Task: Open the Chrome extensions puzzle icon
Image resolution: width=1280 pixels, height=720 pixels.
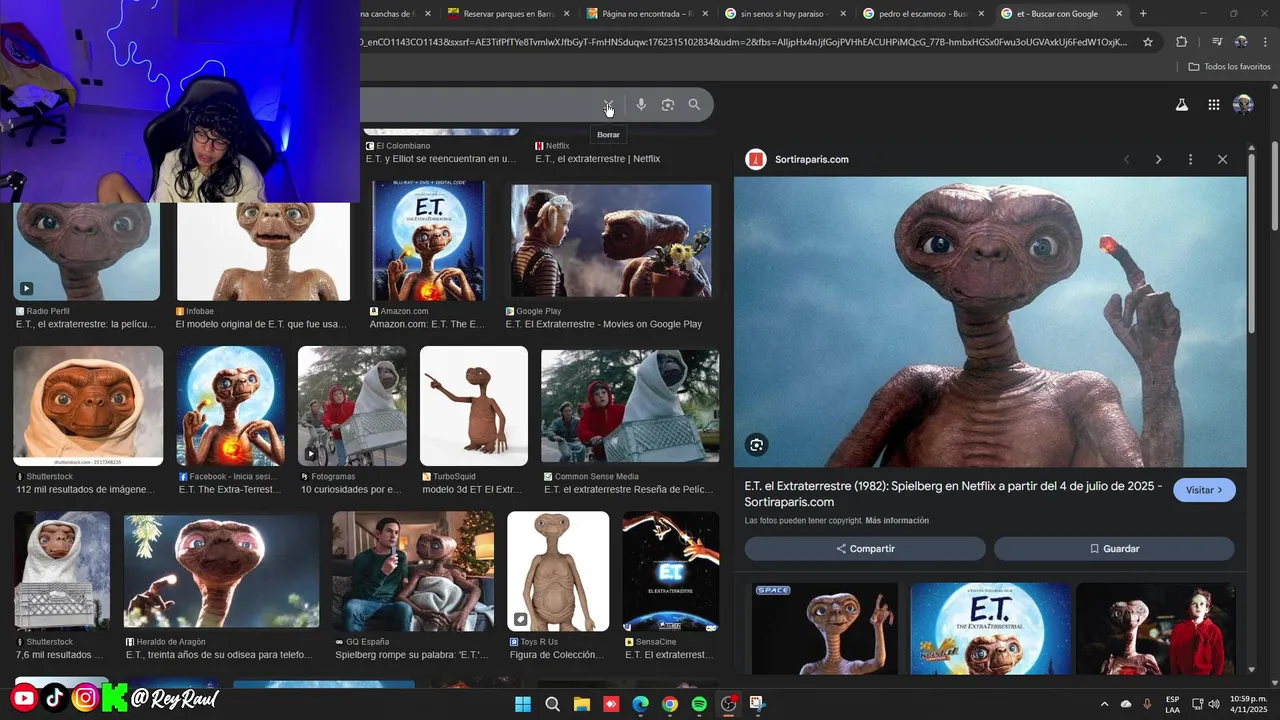Action: coord(1181,42)
